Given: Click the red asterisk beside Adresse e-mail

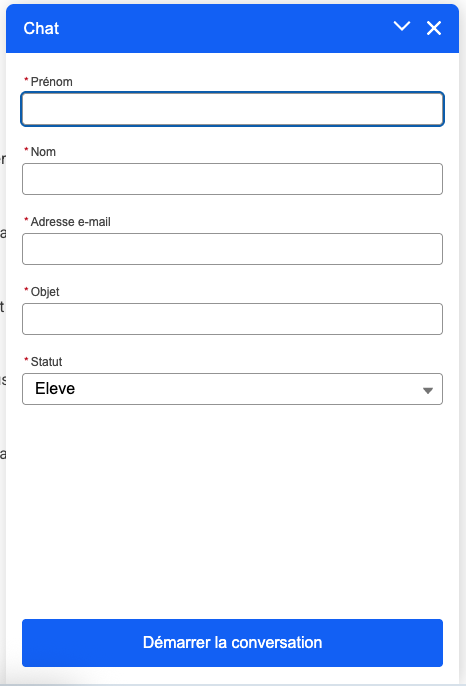Looking at the screenshot, I should (x=26, y=220).
